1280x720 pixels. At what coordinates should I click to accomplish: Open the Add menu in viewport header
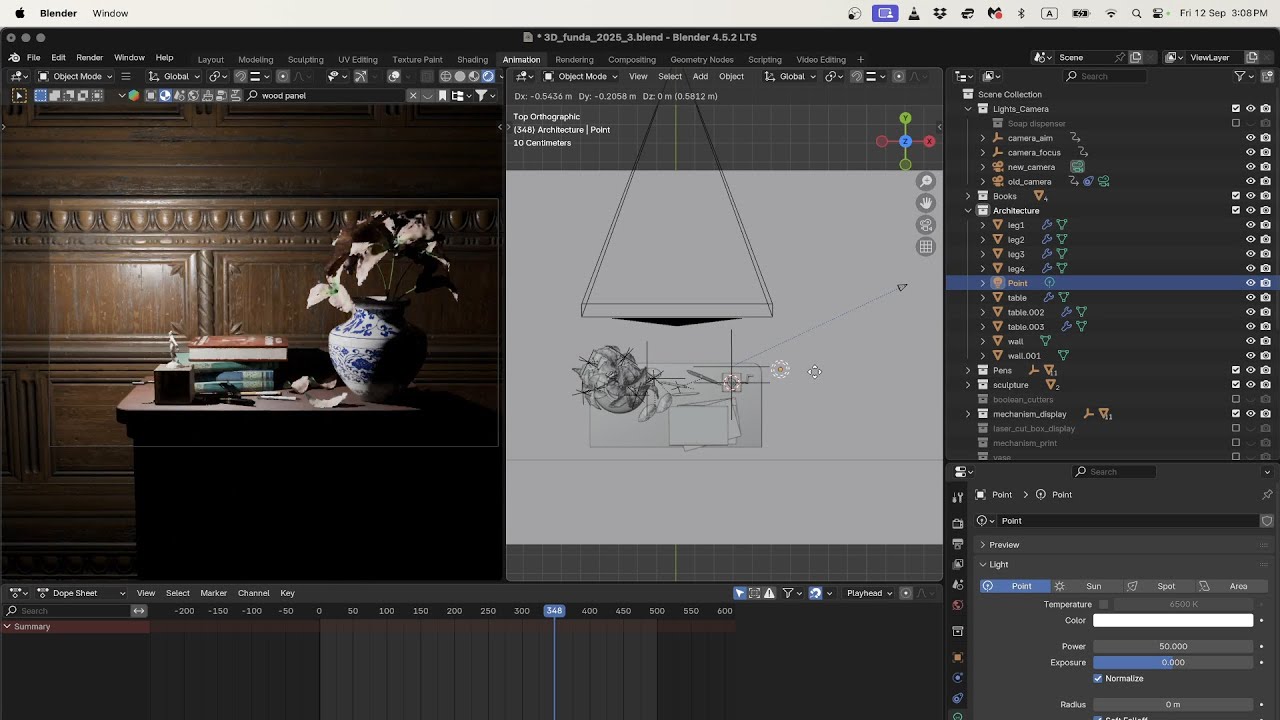click(x=700, y=76)
